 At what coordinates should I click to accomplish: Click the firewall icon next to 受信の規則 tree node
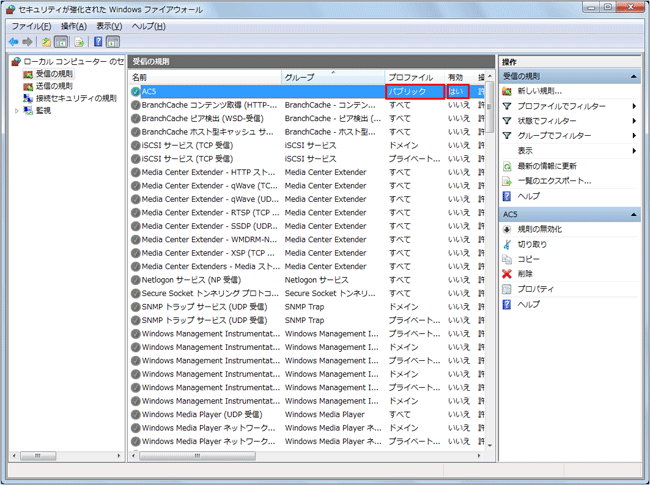[28, 74]
